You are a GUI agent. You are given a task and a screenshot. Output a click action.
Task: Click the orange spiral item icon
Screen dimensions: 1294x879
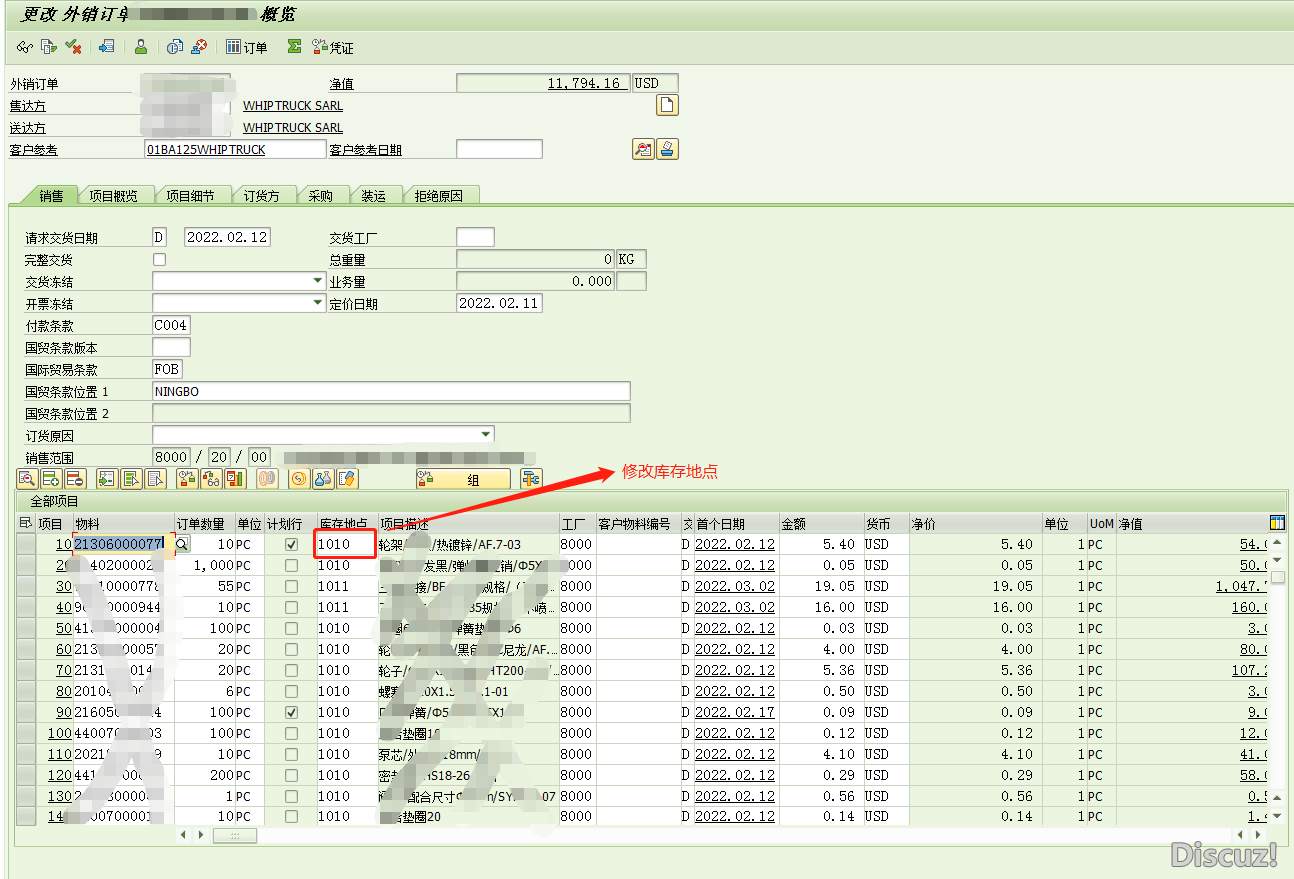(x=299, y=479)
